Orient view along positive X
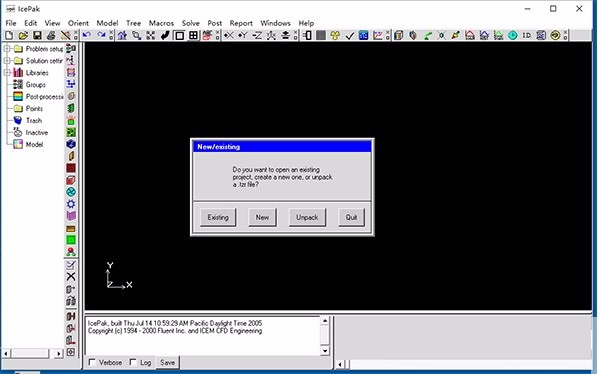The width and height of the screenshot is (598, 374). tap(228, 35)
